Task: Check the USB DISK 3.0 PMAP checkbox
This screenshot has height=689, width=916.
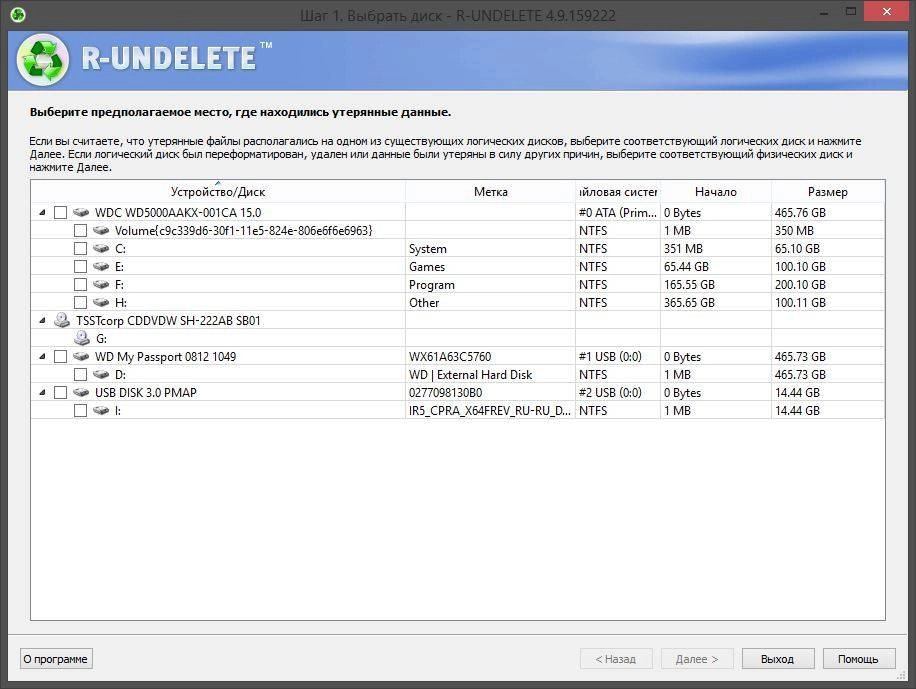Action: [60, 393]
